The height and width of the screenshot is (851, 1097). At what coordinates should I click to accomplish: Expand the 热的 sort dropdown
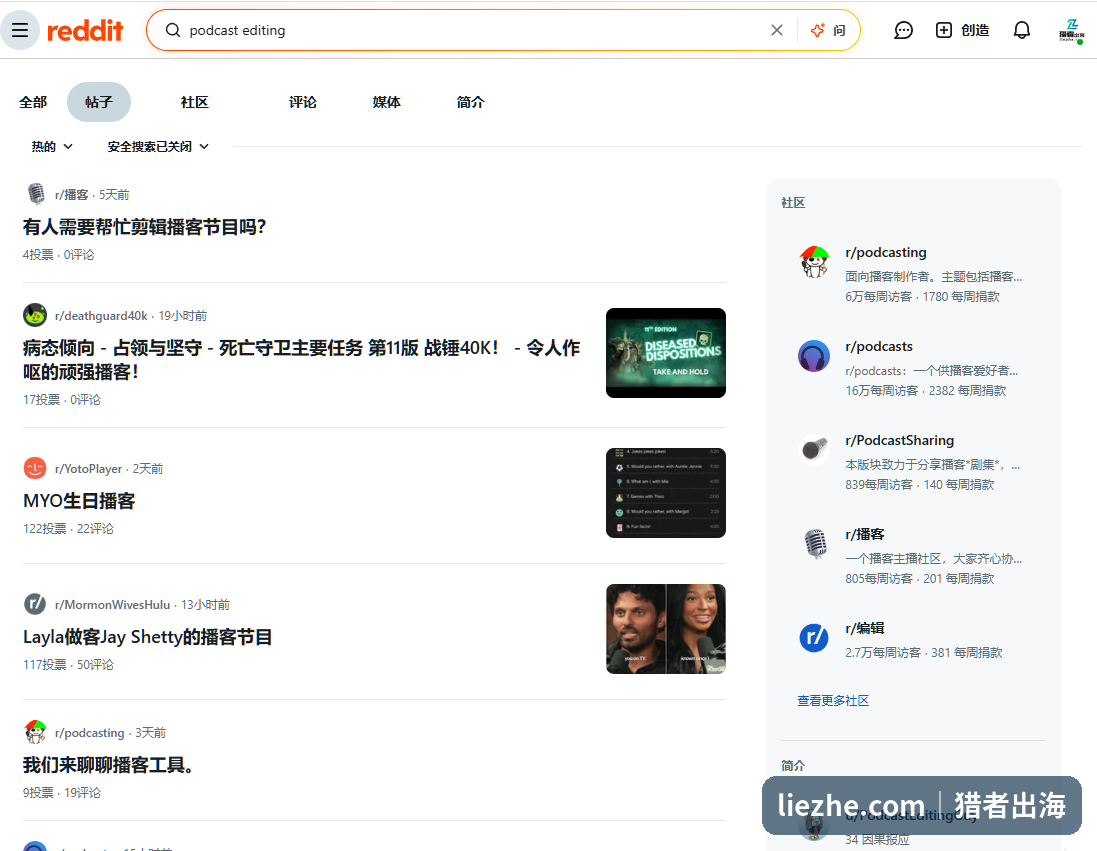point(52,146)
